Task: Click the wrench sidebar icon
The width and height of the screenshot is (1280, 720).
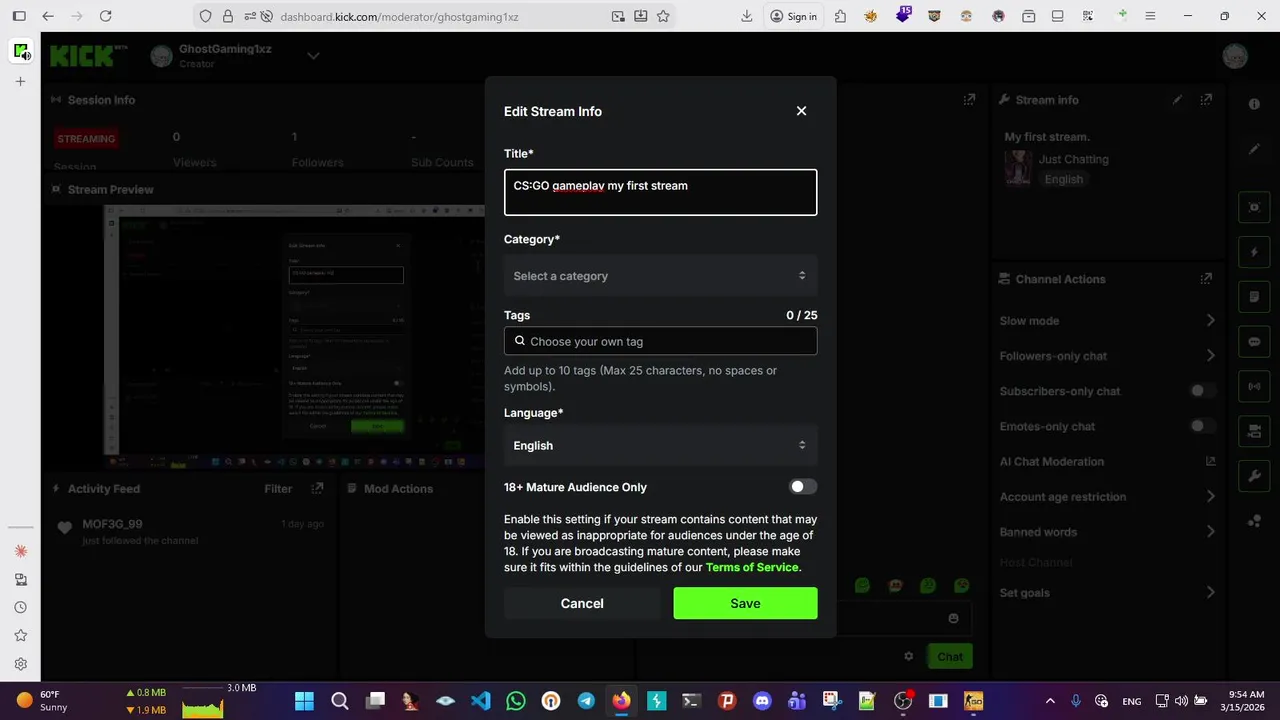Action: 1254,476
